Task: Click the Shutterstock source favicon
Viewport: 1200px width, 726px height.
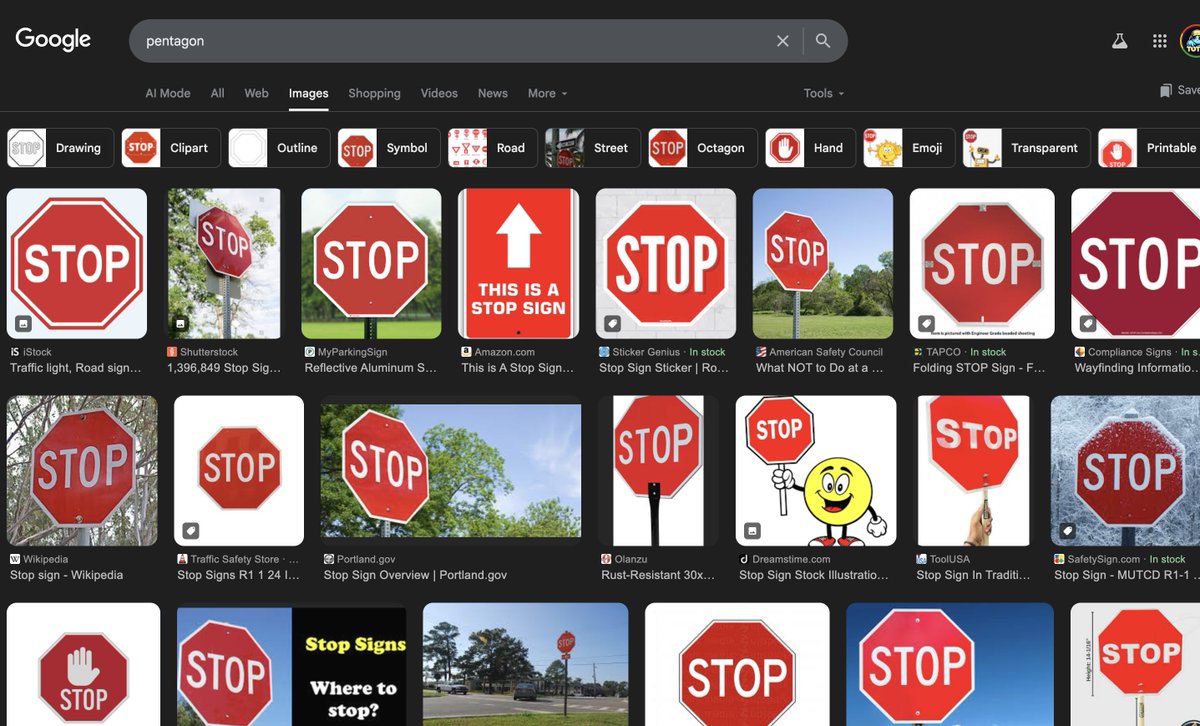Action: [x=172, y=352]
